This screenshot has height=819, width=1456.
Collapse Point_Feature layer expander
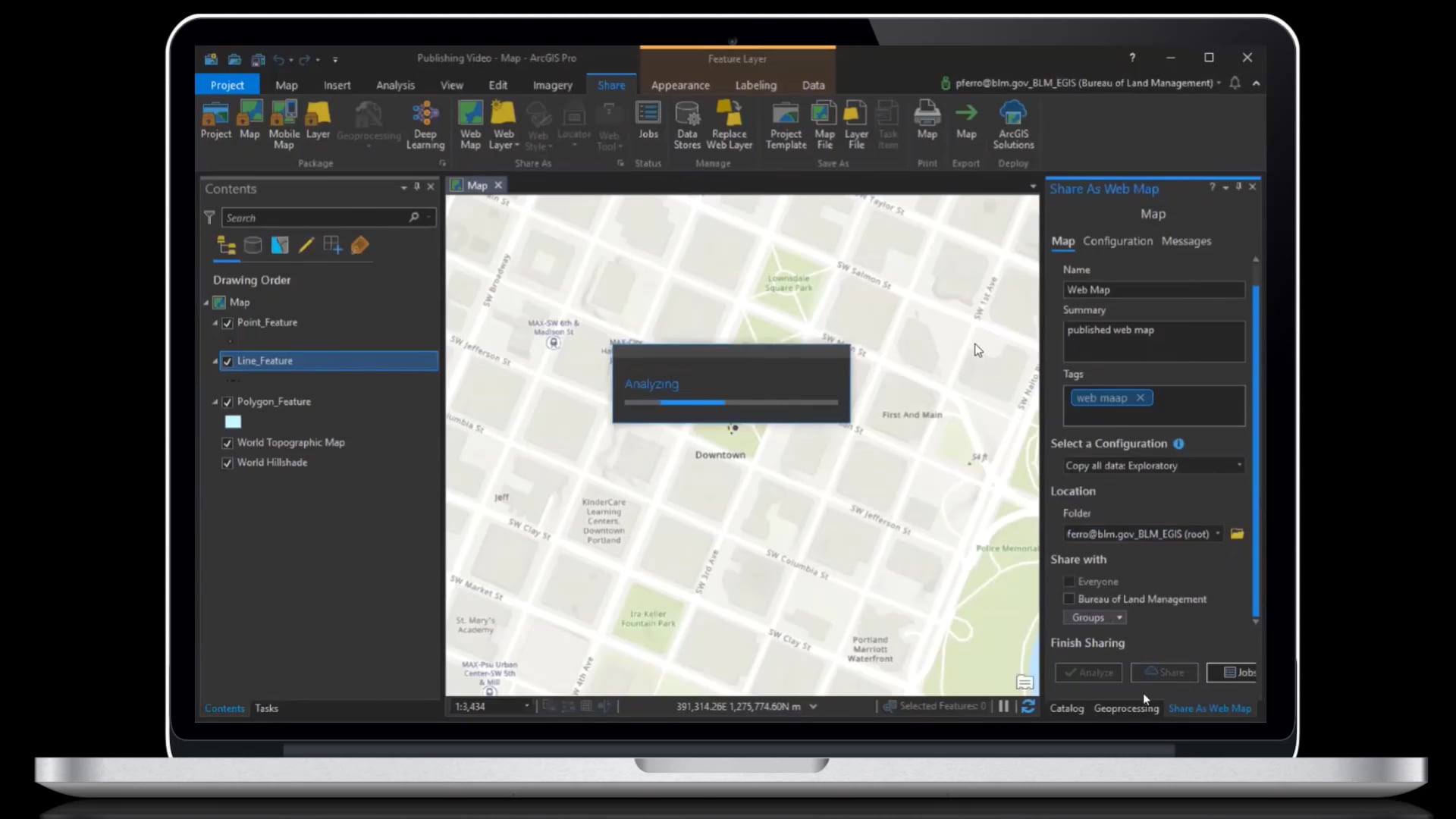point(215,323)
